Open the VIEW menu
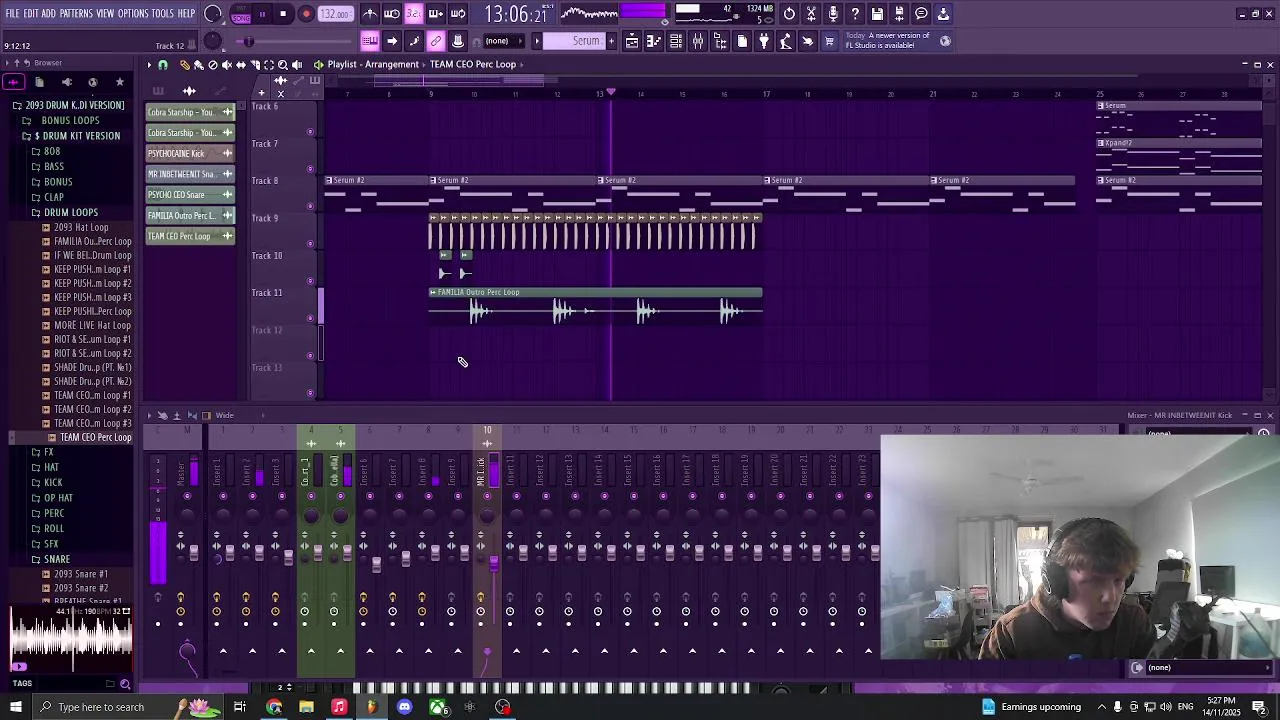 pos(105,14)
